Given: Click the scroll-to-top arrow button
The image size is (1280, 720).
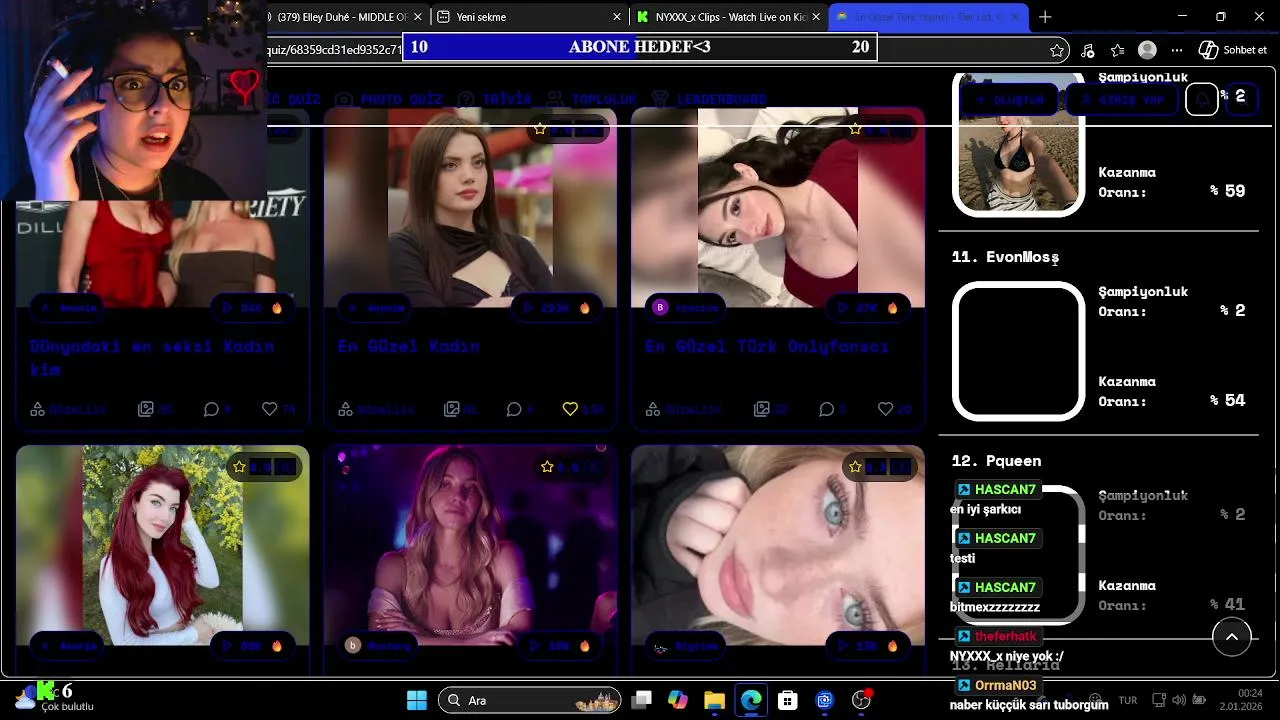Looking at the screenshot, I should (1232, 637).
